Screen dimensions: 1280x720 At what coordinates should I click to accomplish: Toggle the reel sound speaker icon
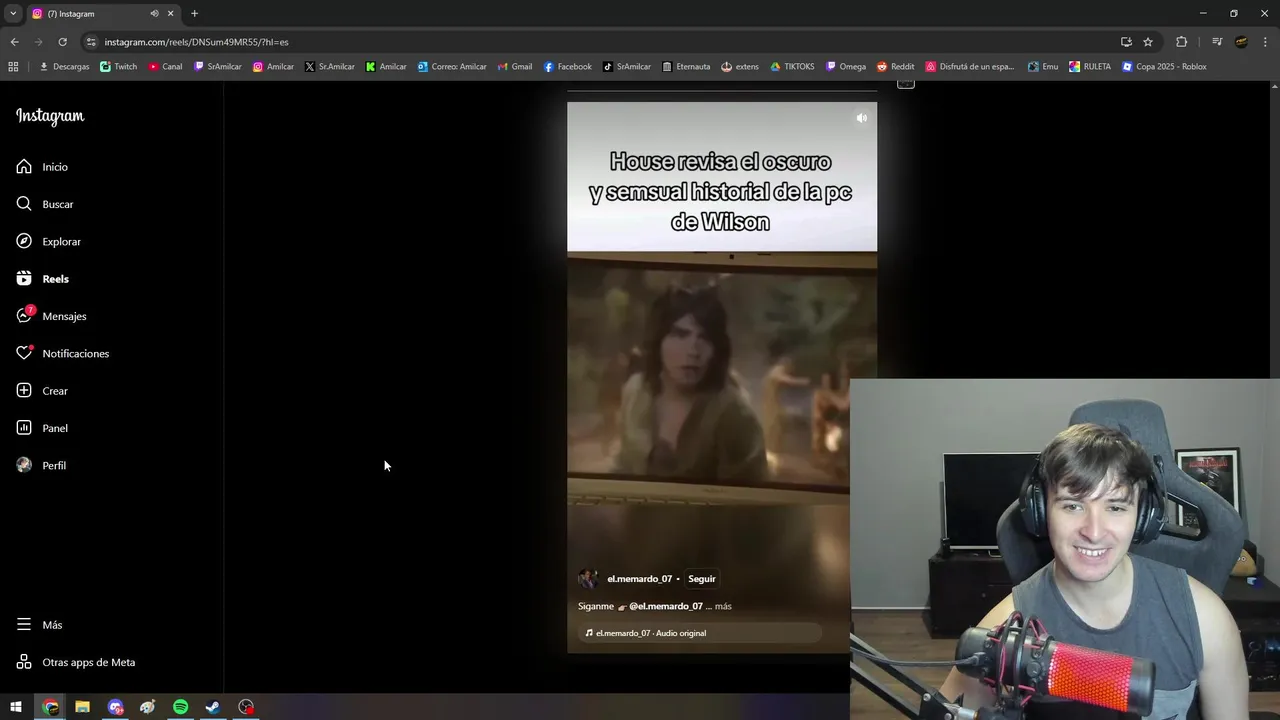[x=861, y=118]
